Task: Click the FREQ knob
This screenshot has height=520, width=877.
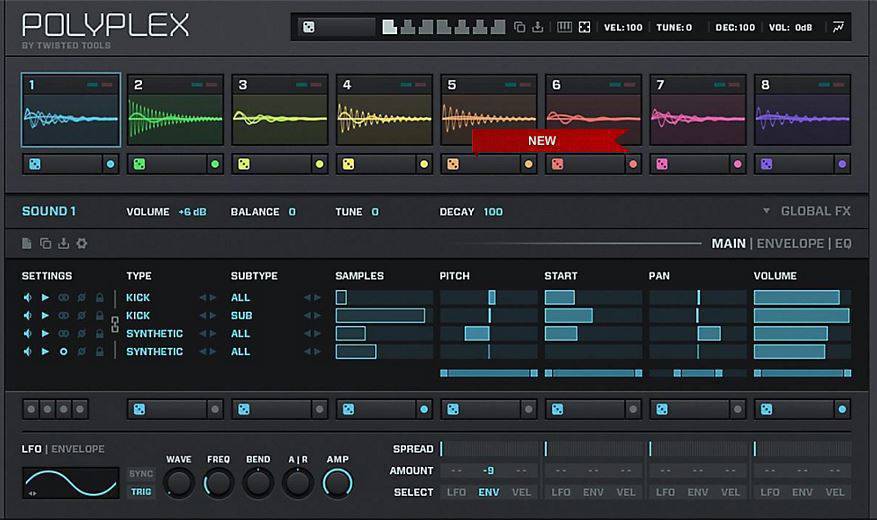Action: tap(218, 483)
